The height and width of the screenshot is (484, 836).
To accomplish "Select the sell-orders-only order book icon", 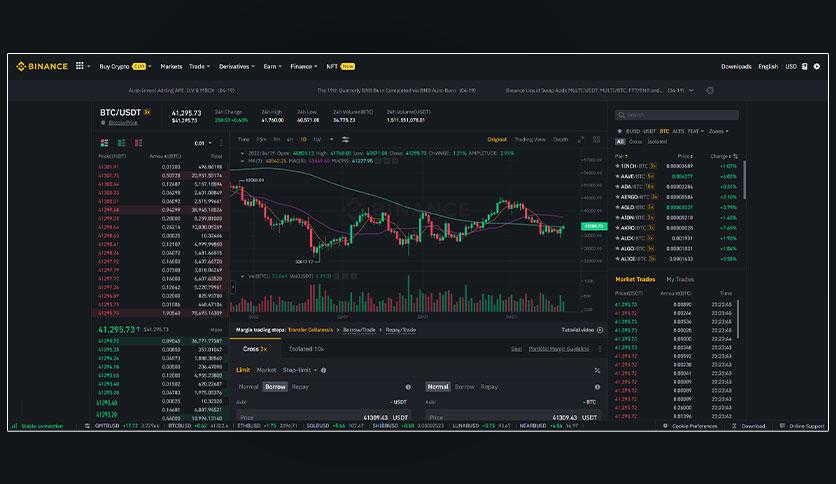I will coord(139,143).
